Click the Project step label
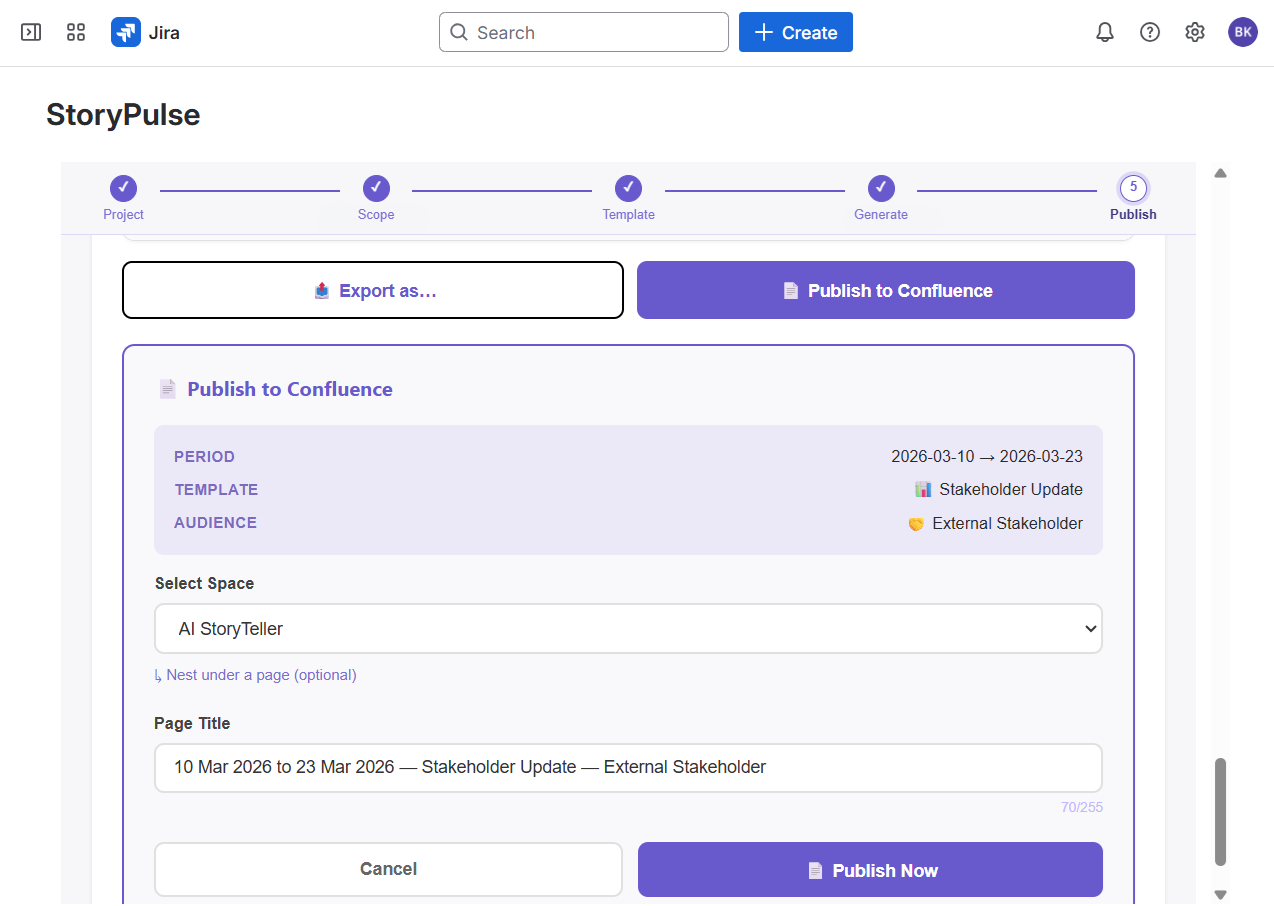 (123, 214)
